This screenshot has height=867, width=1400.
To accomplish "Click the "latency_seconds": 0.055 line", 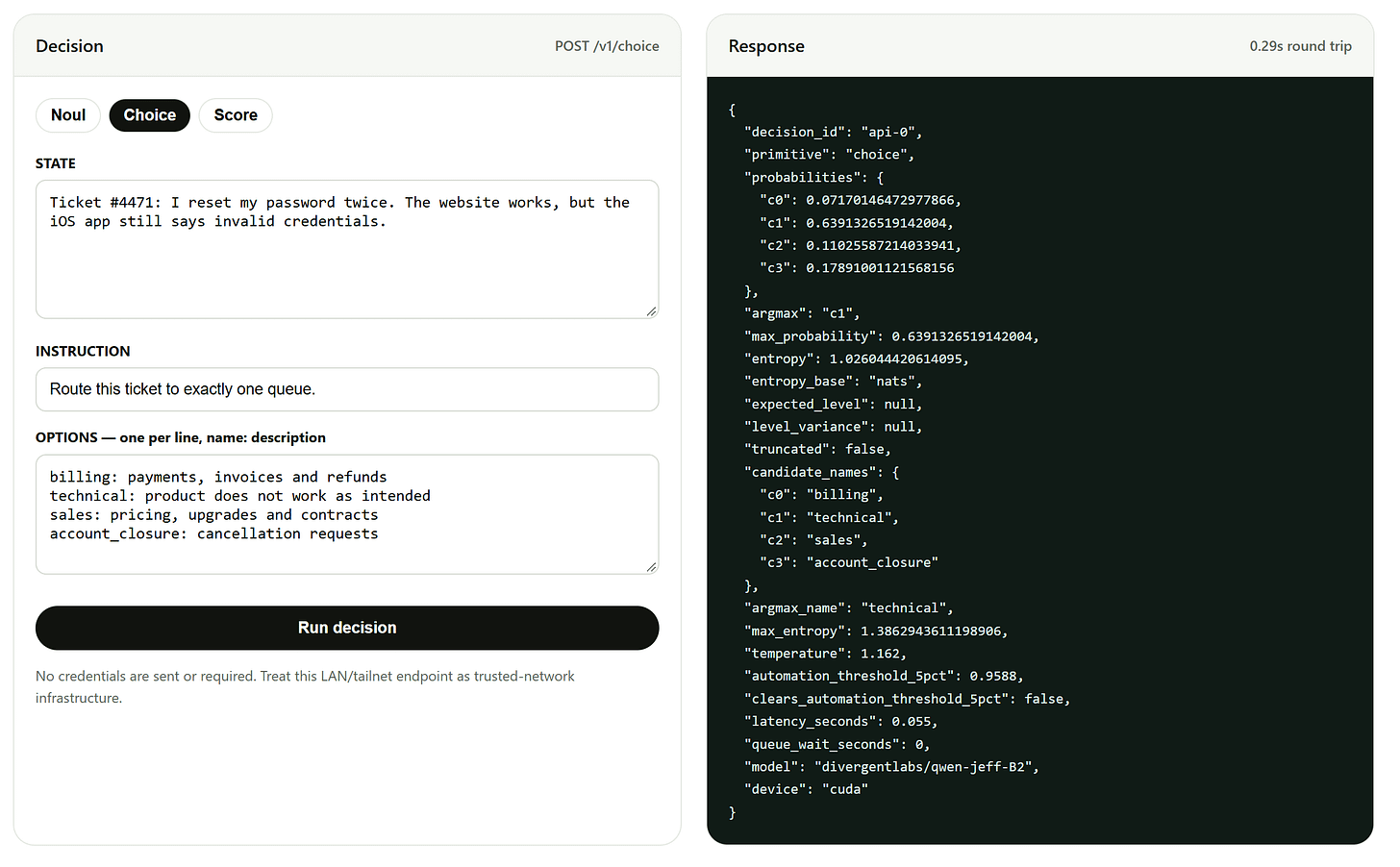I will pos(840,722).
